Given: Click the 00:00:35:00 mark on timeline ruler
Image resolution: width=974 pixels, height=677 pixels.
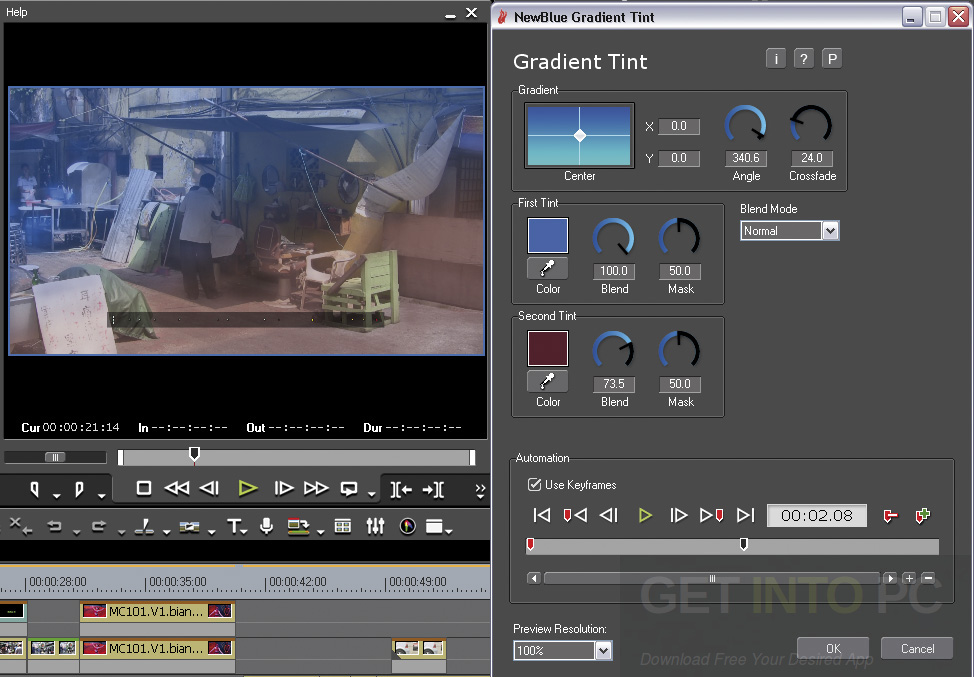Looking at the screenshot, I should click(x=178, y=582).
